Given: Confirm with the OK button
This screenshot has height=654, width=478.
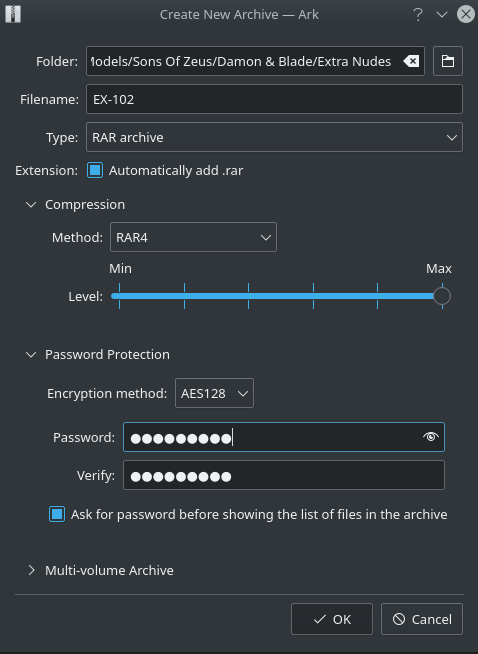Looking at the screenshot, I should [x=332, y=619].
